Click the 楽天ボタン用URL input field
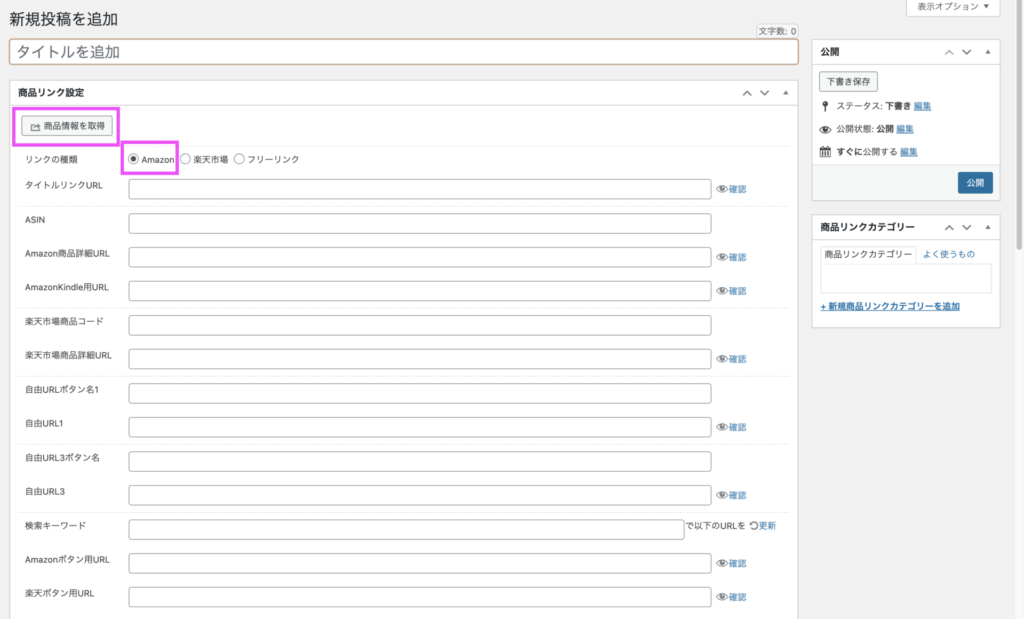 tap(419, 597)
